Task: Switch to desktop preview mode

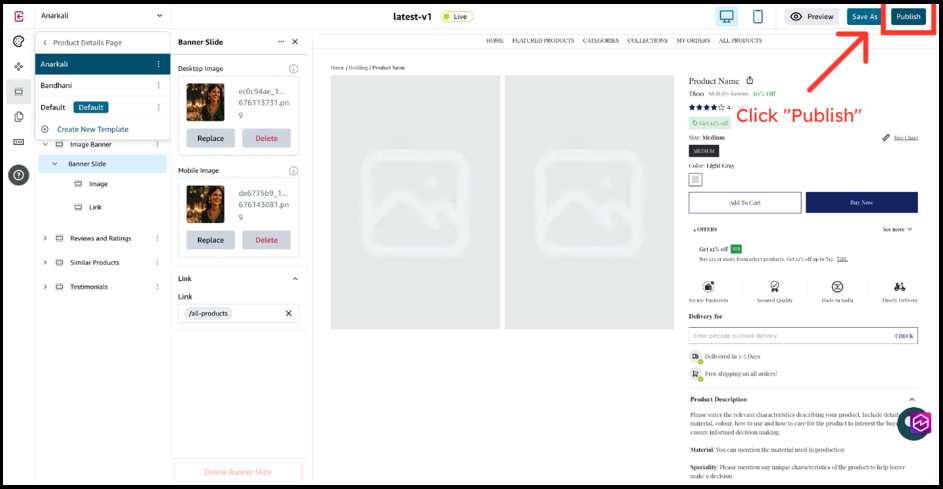Action: tap(727, 17)
